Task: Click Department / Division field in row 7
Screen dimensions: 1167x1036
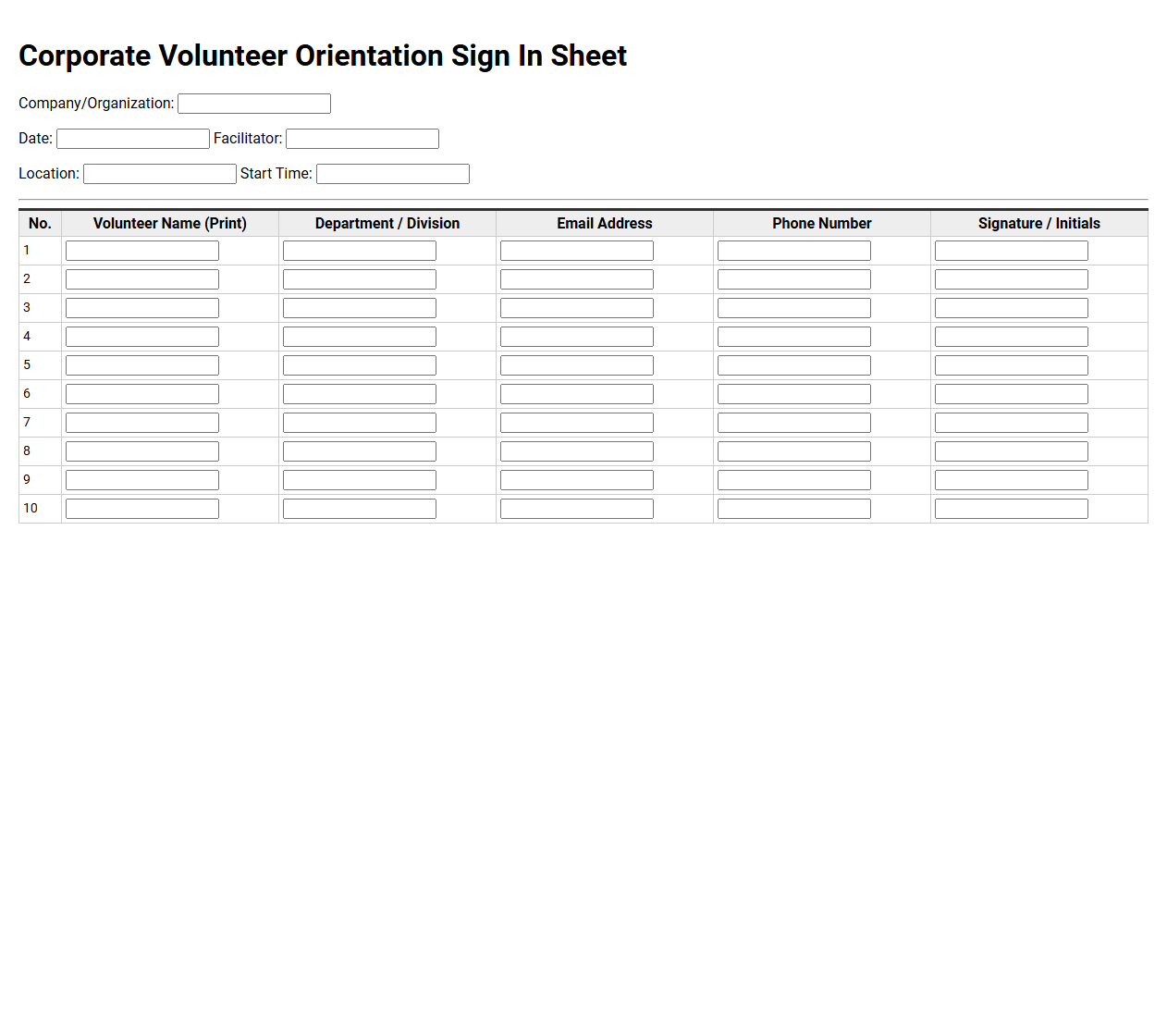Action: pyautogui.click(x=360, y=423)
